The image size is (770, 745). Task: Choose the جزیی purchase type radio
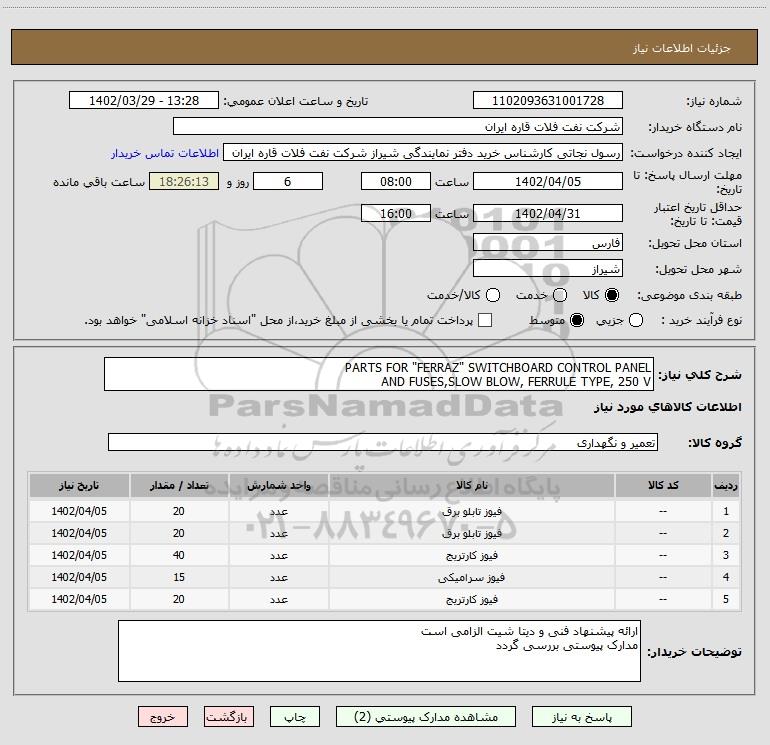pos(636,321)
